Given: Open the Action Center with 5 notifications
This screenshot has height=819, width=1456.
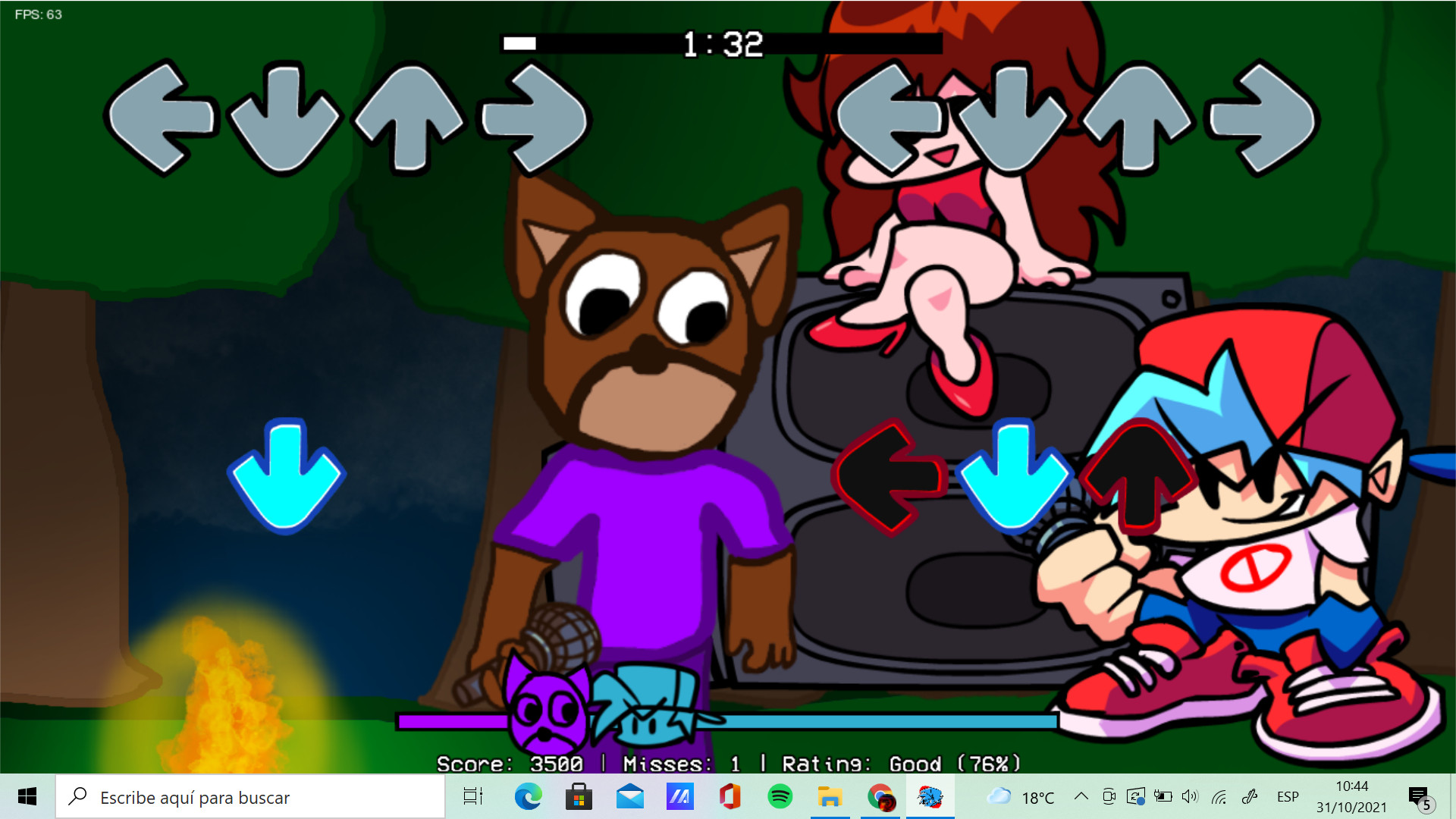Looking at the screenshot, I should pyautogui.click(x=1421, y=797).
